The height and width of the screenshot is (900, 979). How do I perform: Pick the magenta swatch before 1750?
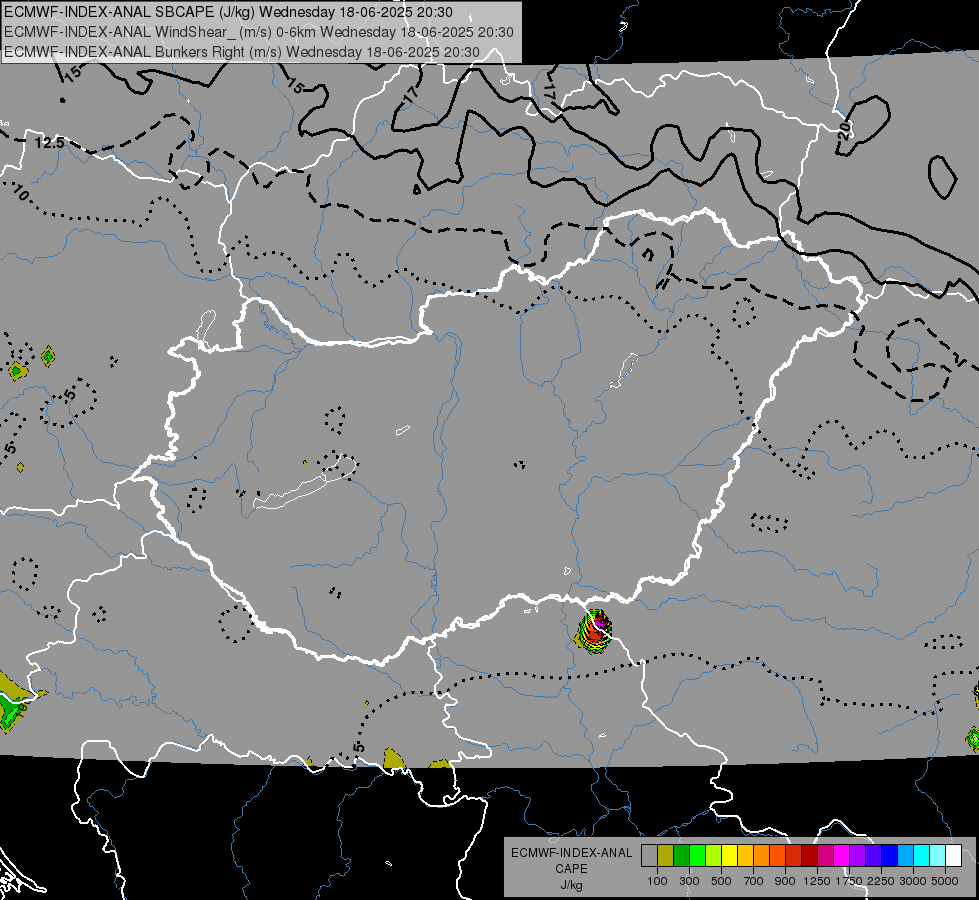(841, 856)
